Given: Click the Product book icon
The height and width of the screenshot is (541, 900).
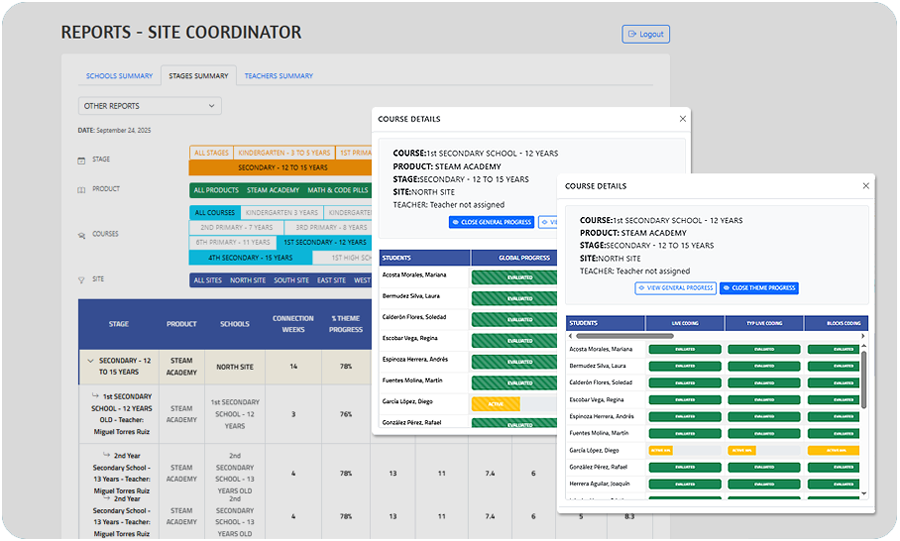Looking at the screenshot, I should pyautogui.click(x=81, y=190).
